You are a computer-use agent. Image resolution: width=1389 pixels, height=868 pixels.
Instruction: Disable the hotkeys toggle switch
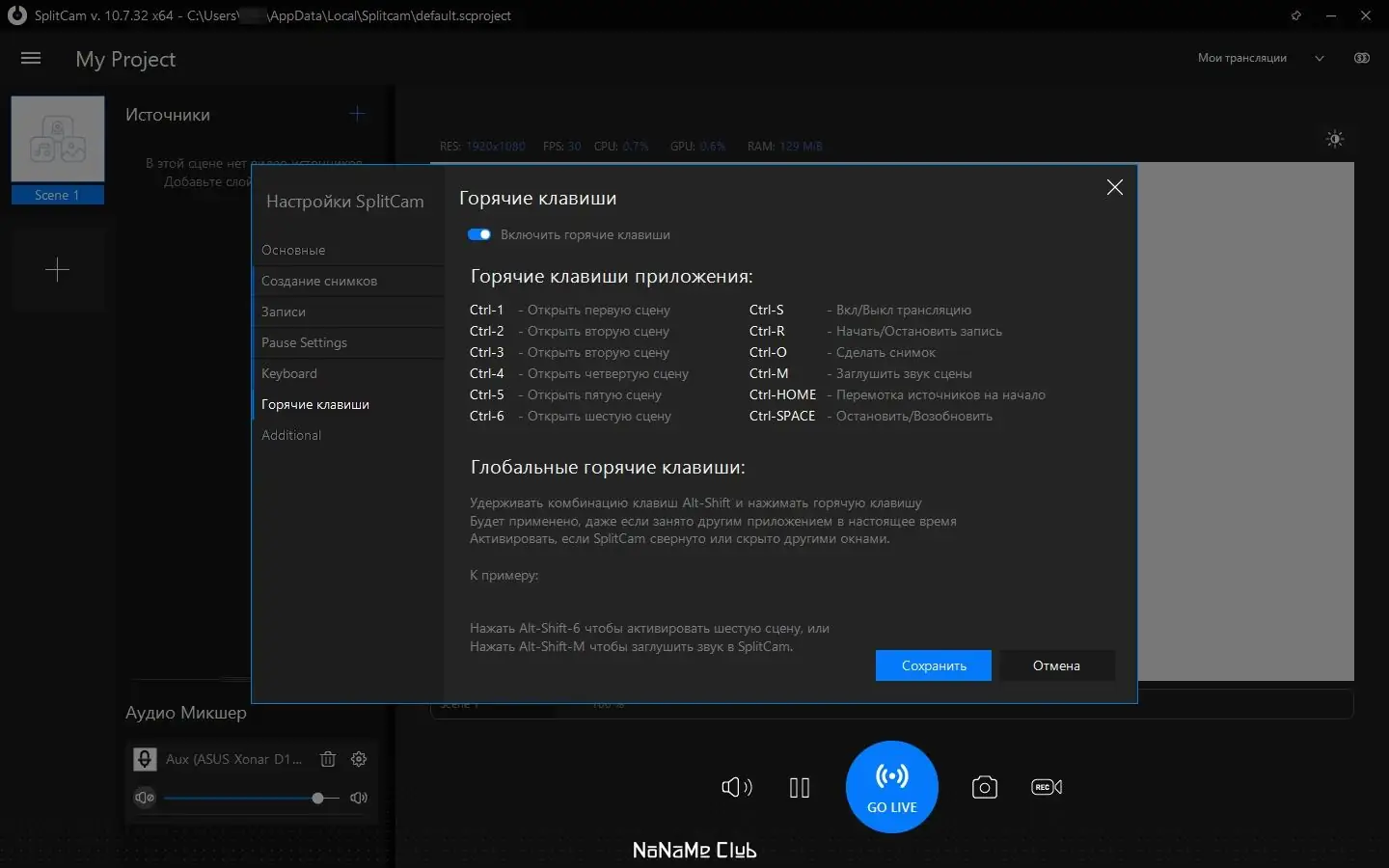479,234
